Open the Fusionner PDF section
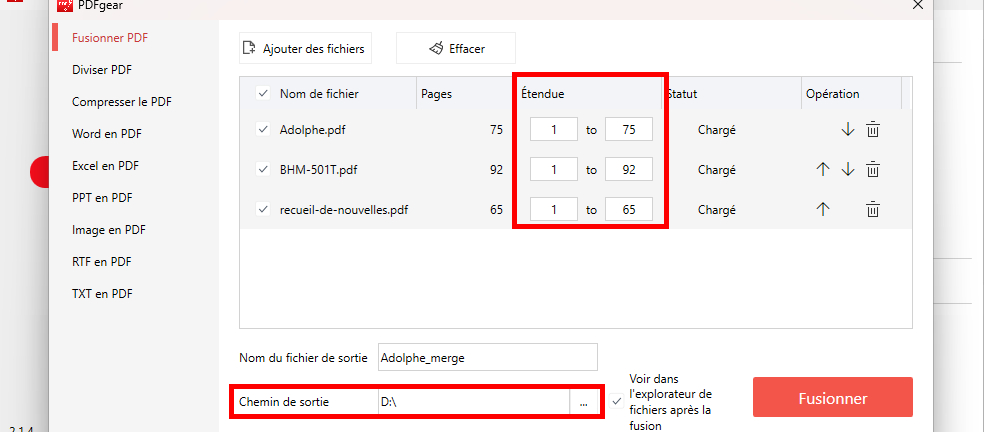 pos(110,38)
